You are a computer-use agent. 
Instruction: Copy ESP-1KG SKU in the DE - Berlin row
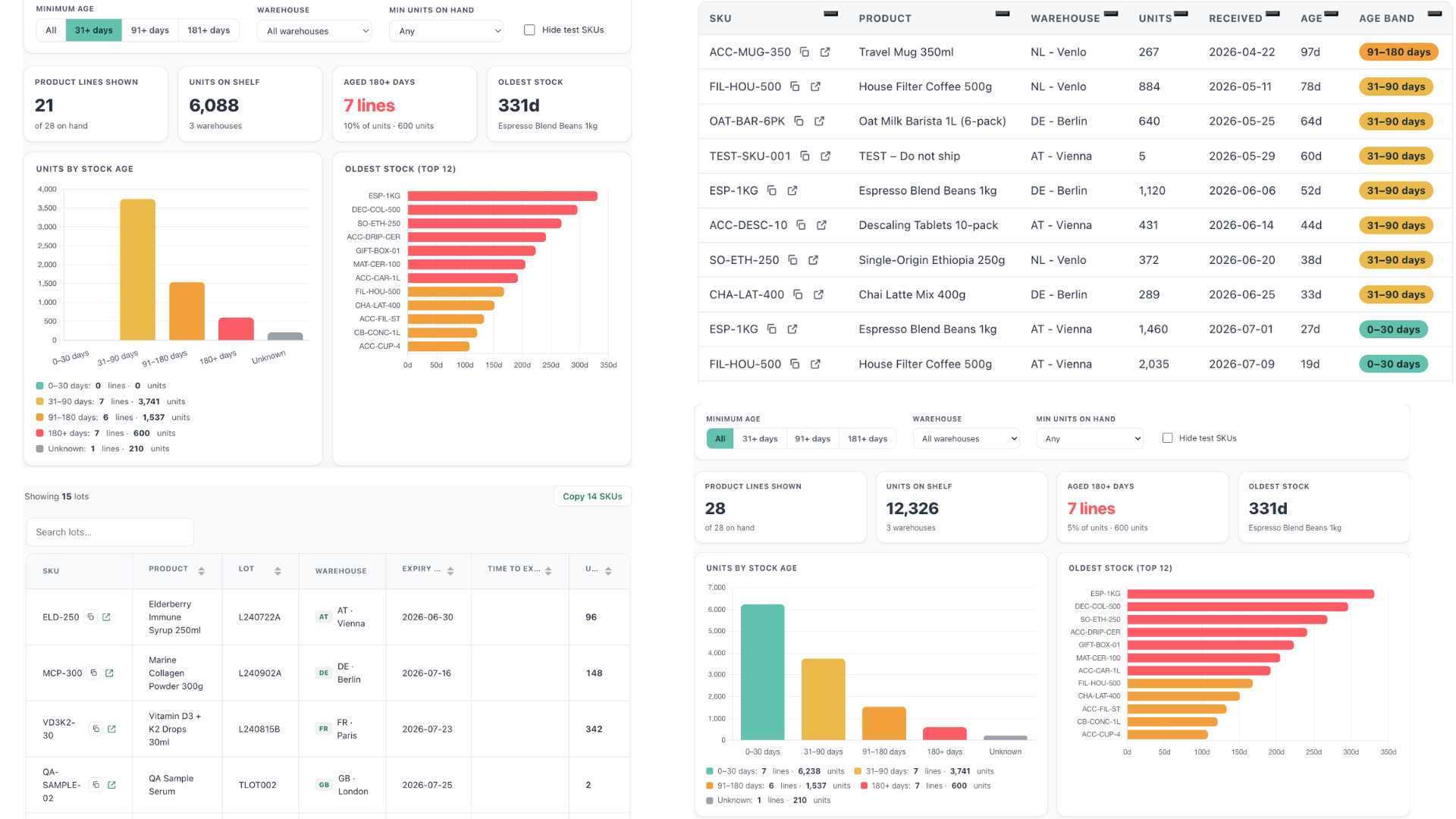pos(771,190)
